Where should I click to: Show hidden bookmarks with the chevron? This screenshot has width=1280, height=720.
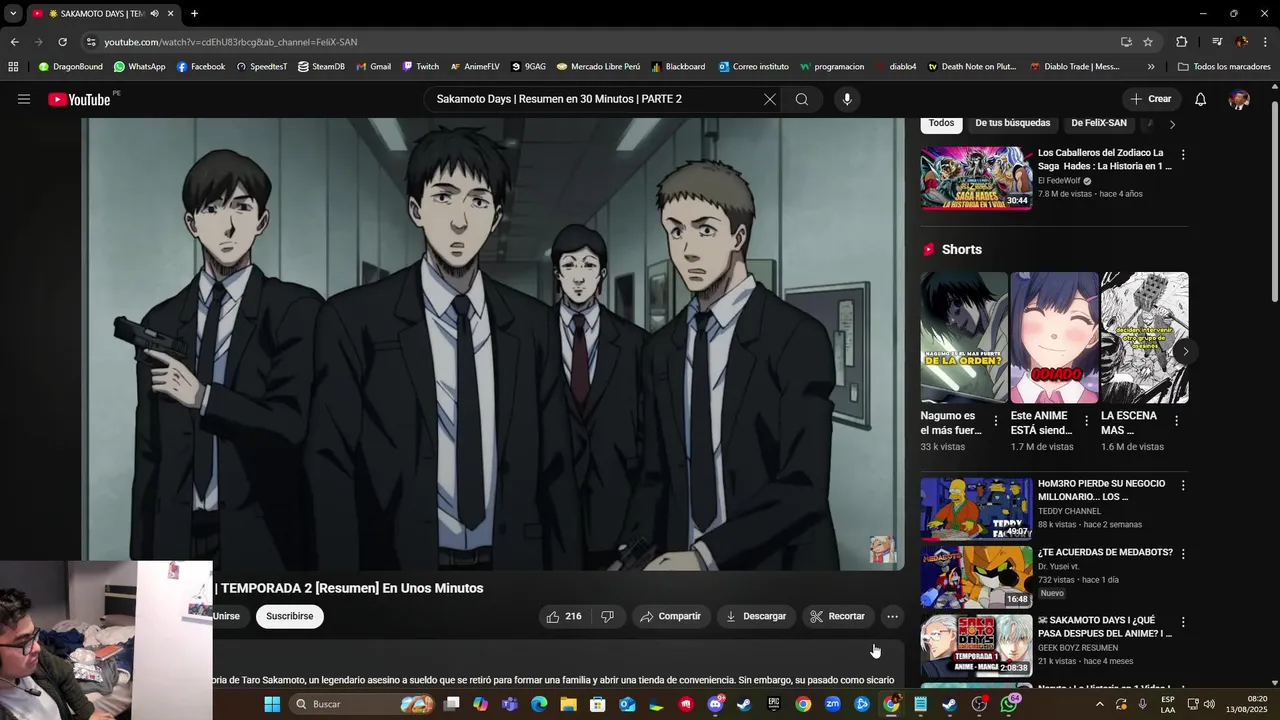coord(1151,67)
